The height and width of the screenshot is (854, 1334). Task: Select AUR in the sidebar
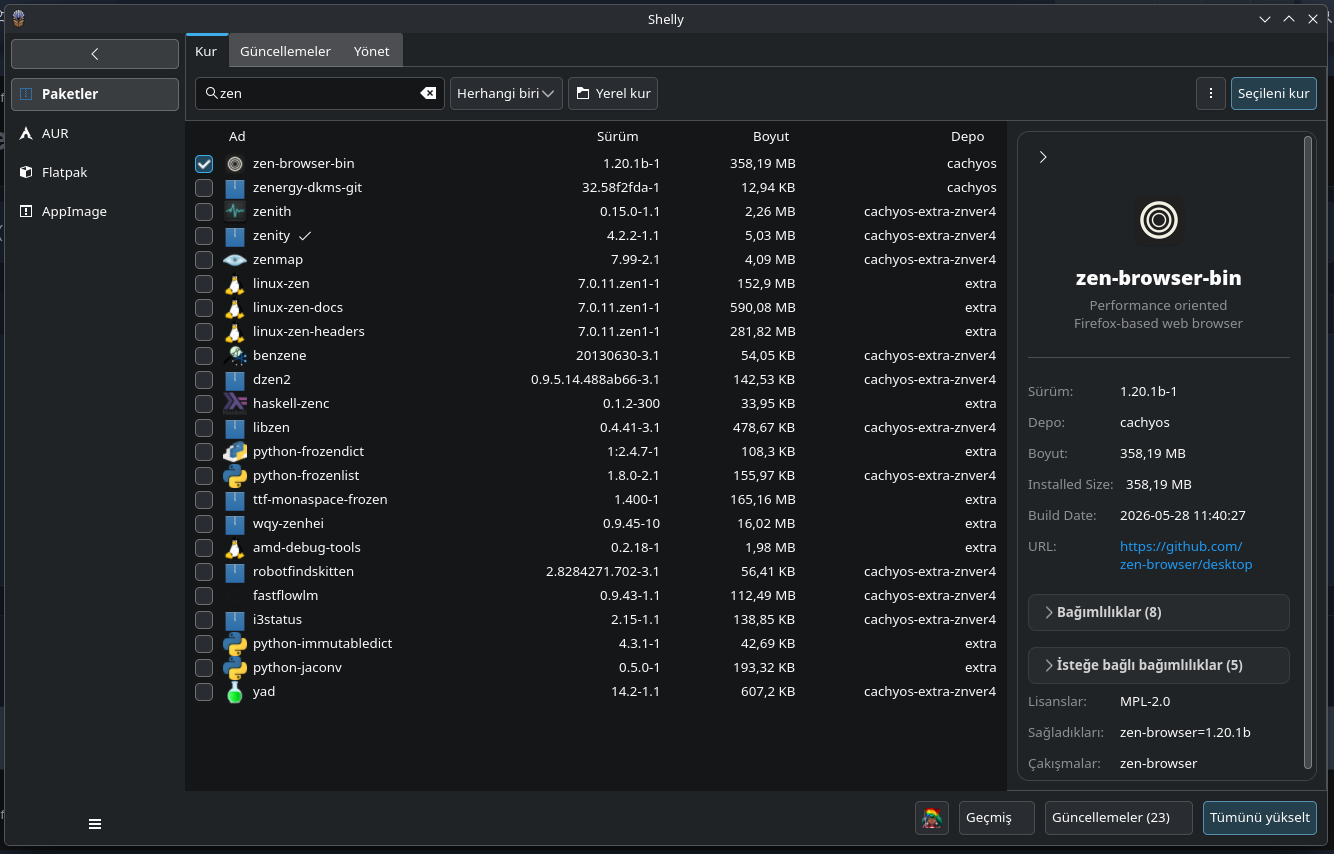tap(95, 133)
